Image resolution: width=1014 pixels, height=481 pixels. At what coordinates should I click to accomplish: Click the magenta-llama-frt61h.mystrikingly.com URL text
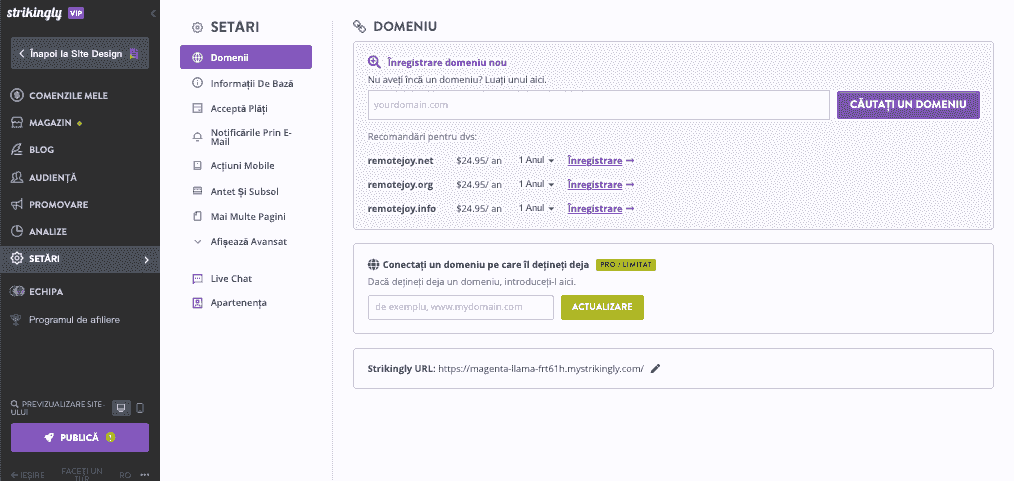click(x=541, y=369)
